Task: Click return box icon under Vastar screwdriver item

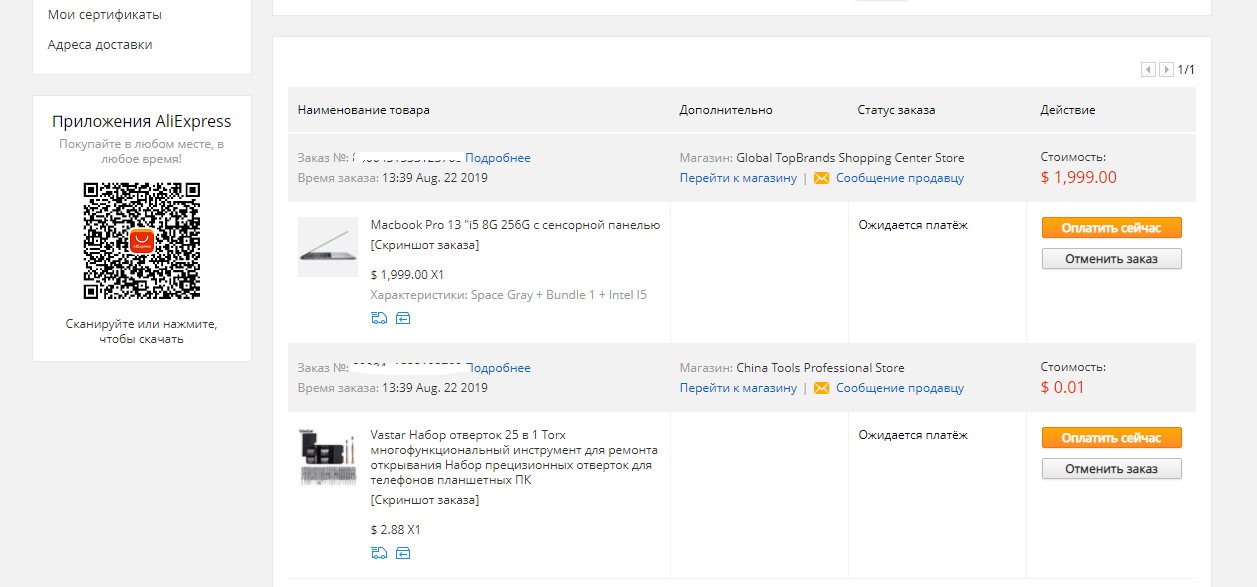Action: point(403,553)
